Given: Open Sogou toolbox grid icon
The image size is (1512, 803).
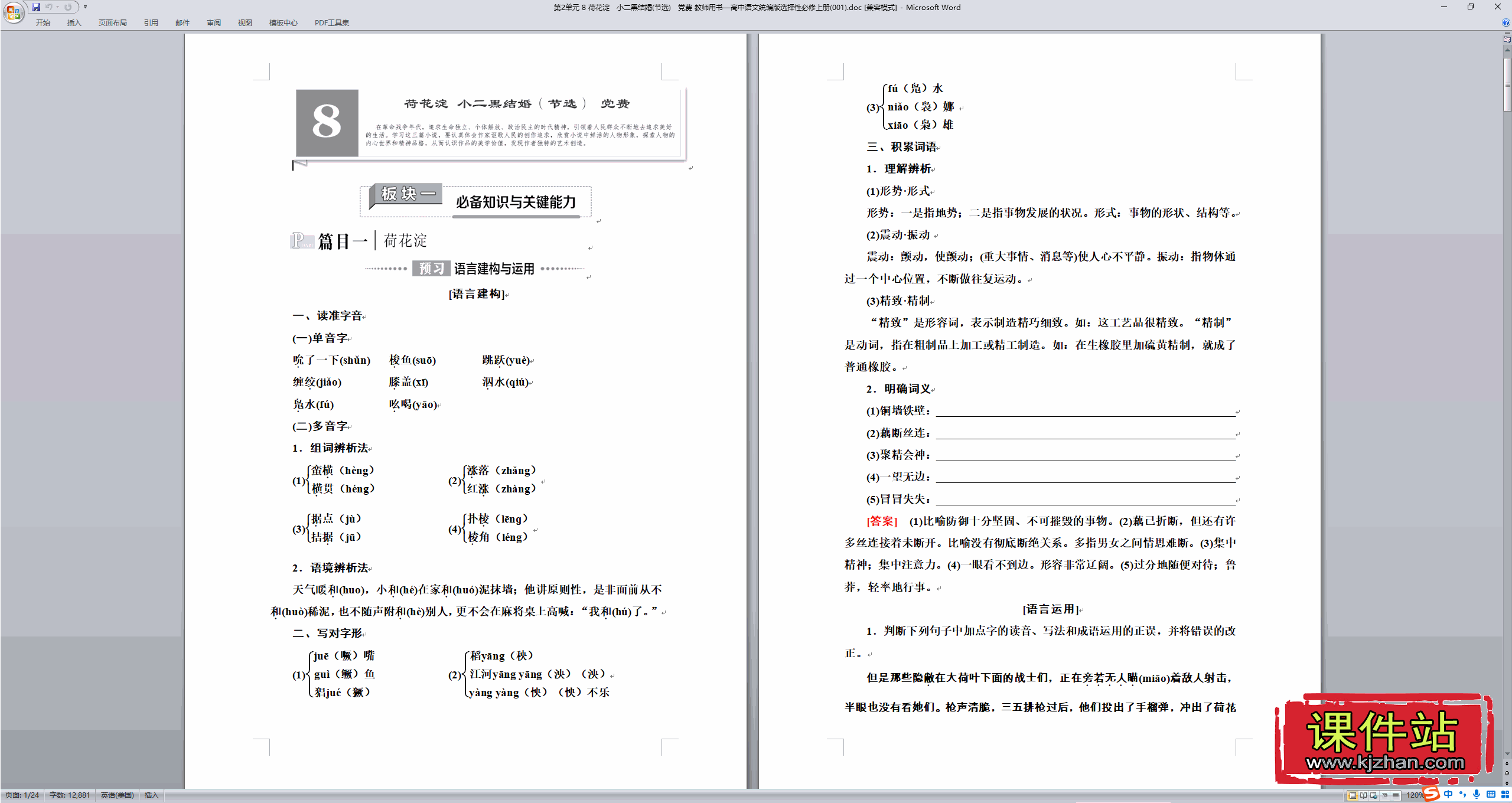Looking at the screenshot, I should (1505, 795).
